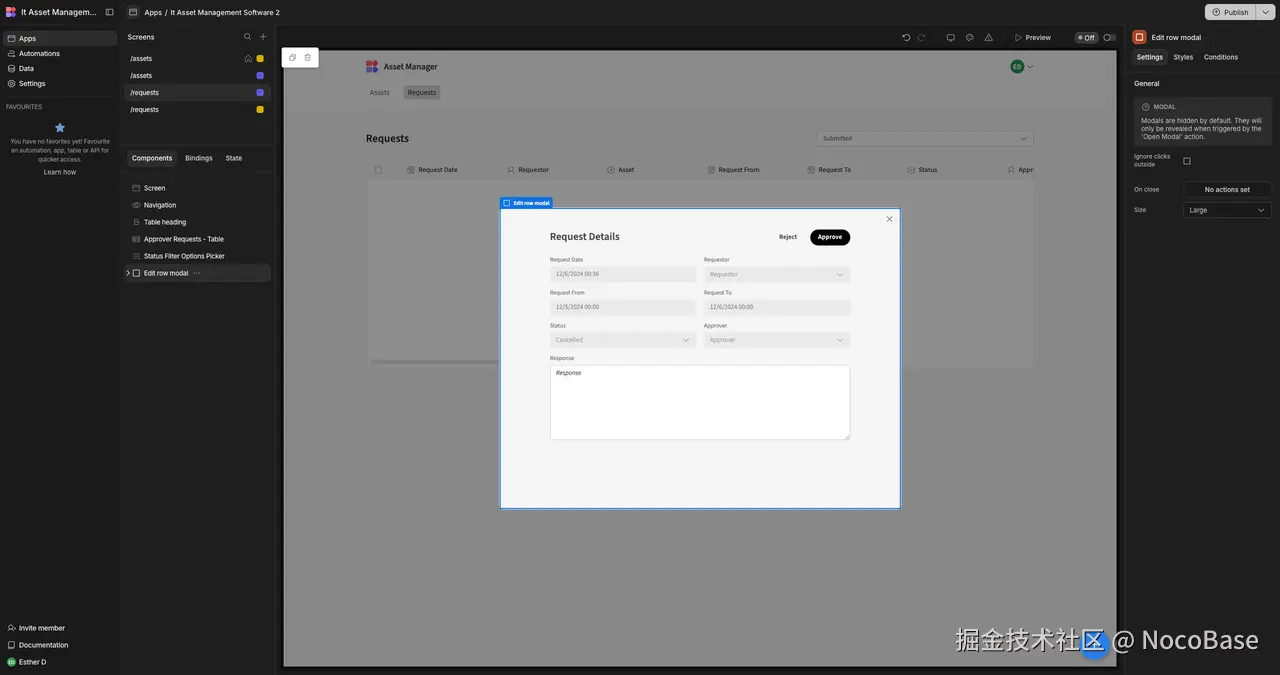Expand the Edit row modal tree item
This screenshot has width=1280, height=675.
[127, 273]
